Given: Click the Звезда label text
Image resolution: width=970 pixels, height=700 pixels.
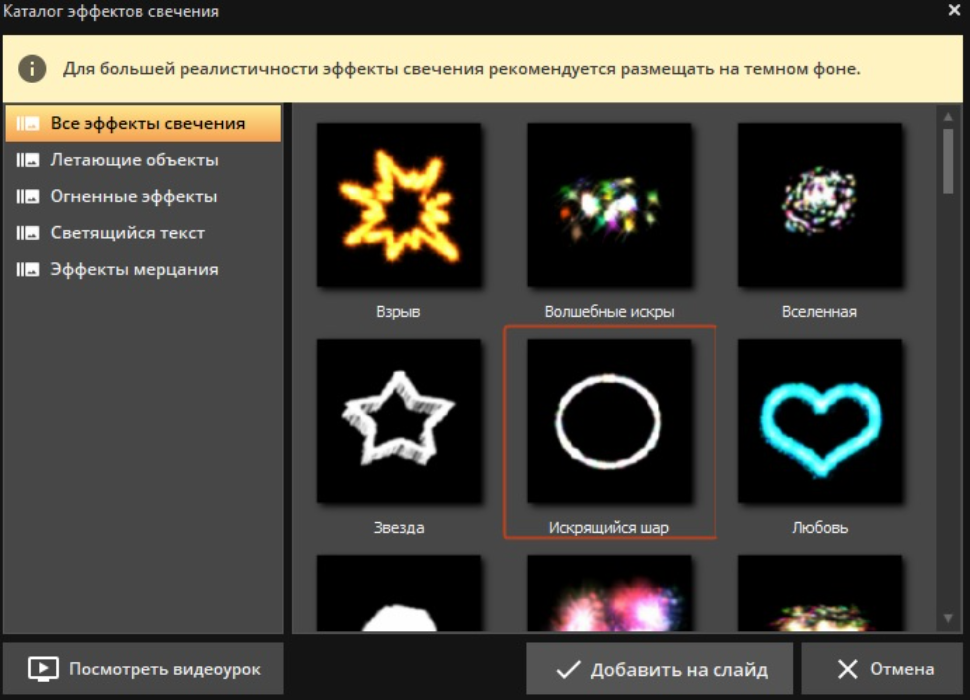Looking at the screenshot, I should [399, 527].
